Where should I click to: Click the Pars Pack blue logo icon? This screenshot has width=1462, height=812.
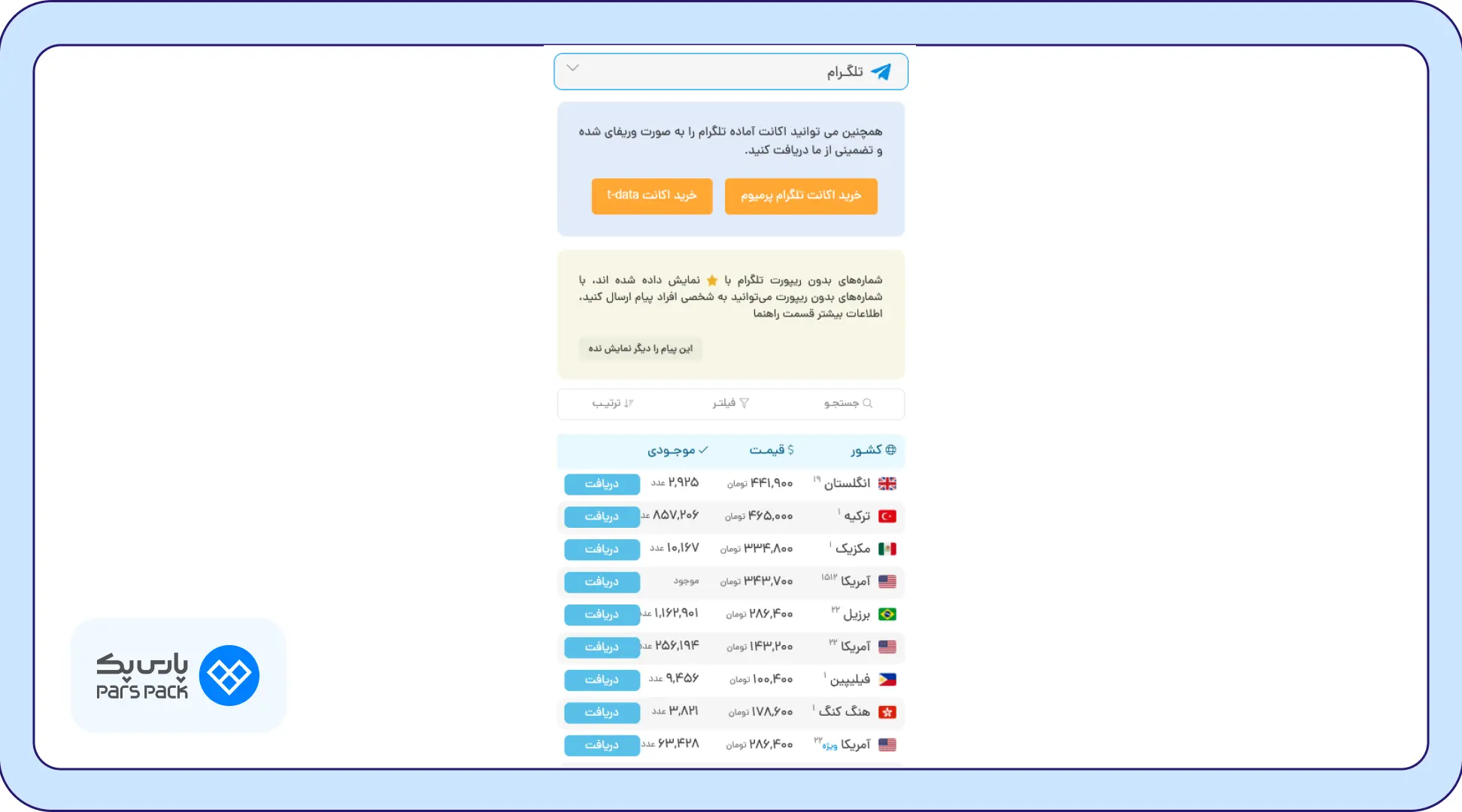229,675
